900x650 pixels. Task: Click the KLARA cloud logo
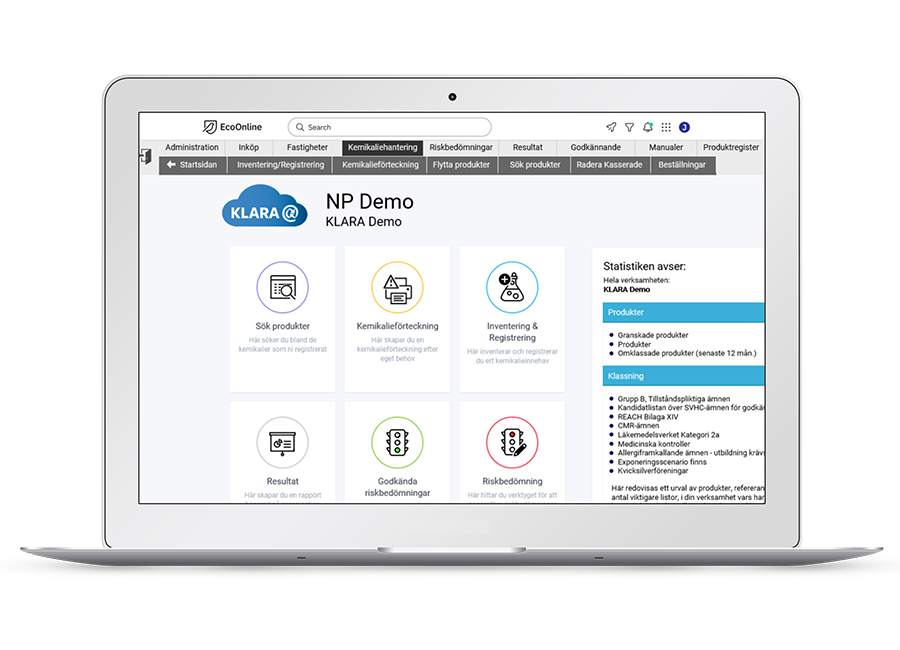[264, 208]
